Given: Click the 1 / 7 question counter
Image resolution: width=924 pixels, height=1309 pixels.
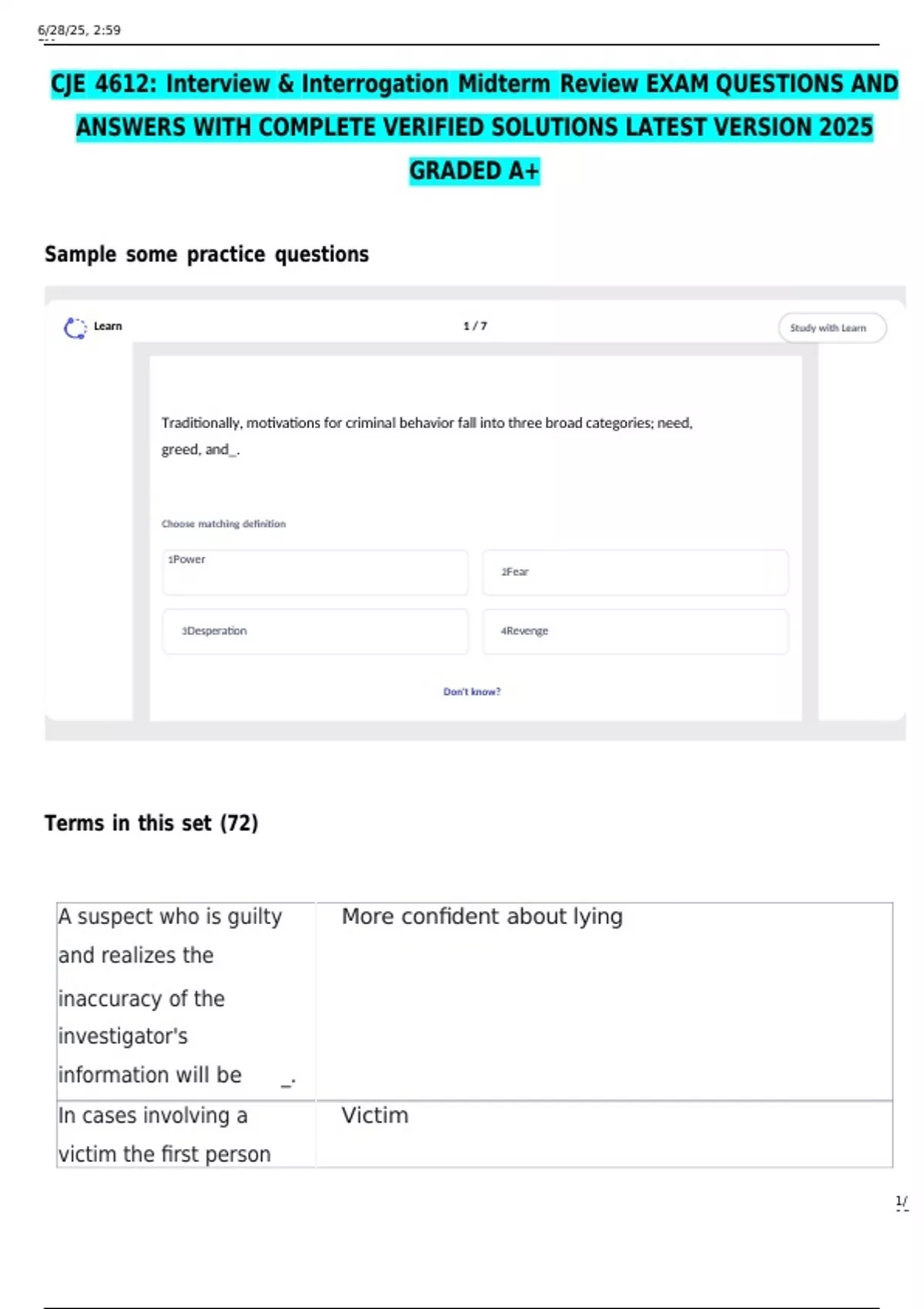Looking at the screenshot, I should [475, 326].
